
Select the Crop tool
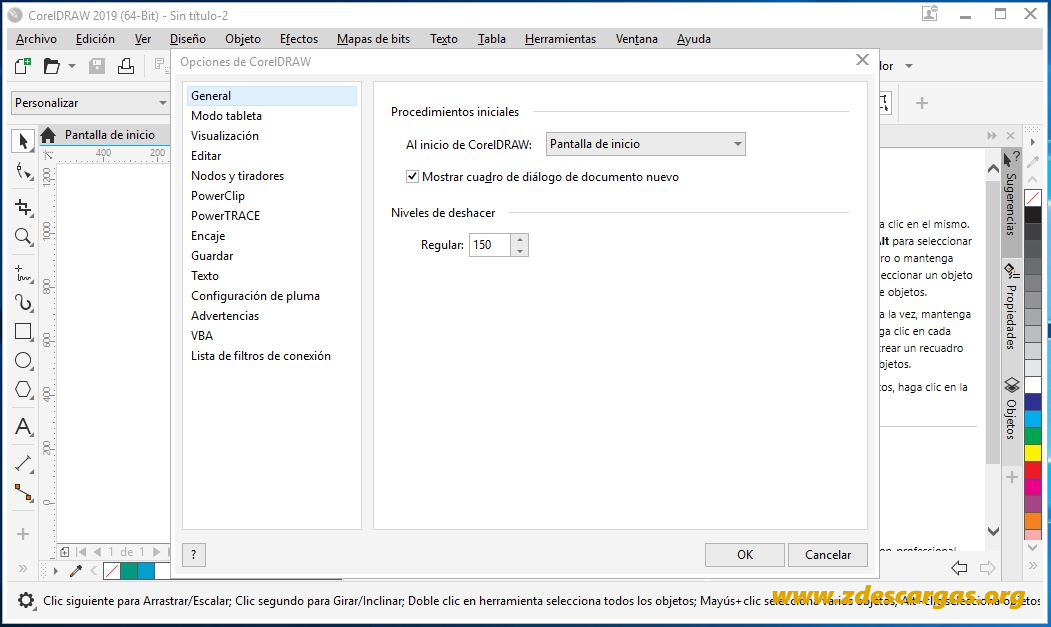[x=23, y=207]
